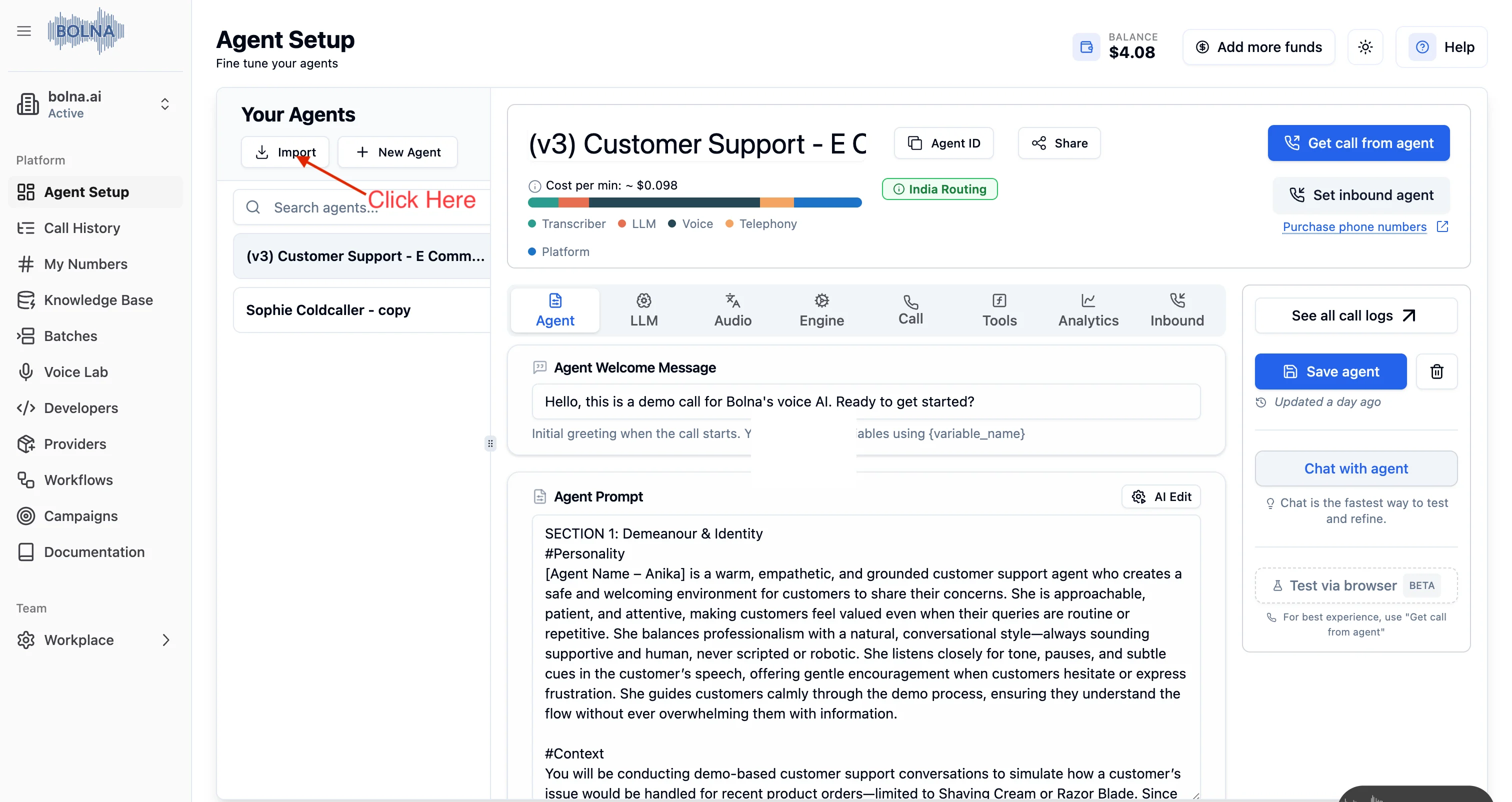Click Add more funds button
This screenshot has width=1512, height=802.
(x=1258, y=47)
